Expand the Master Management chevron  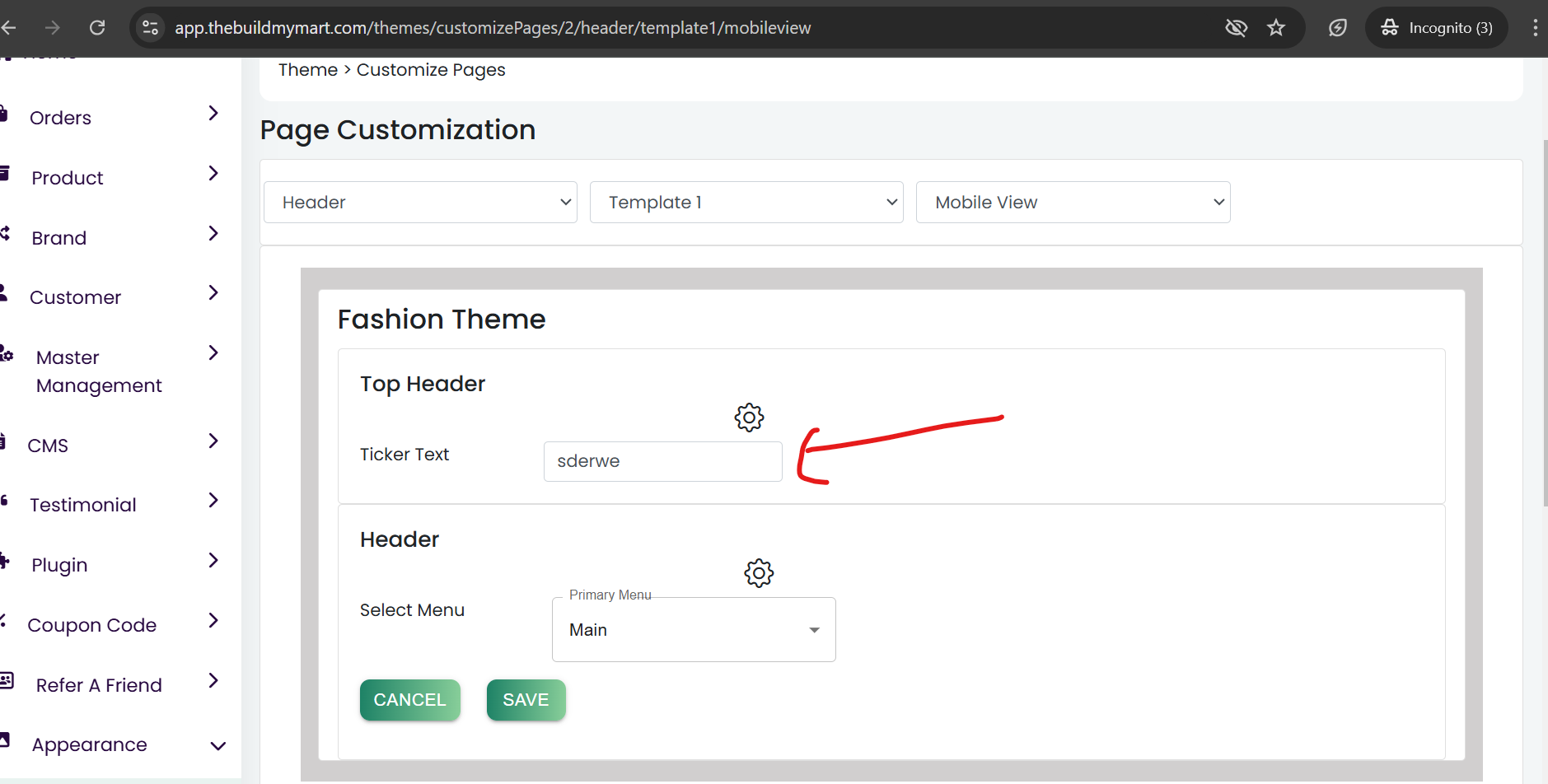pyautogui.click(x=213, y=352)
